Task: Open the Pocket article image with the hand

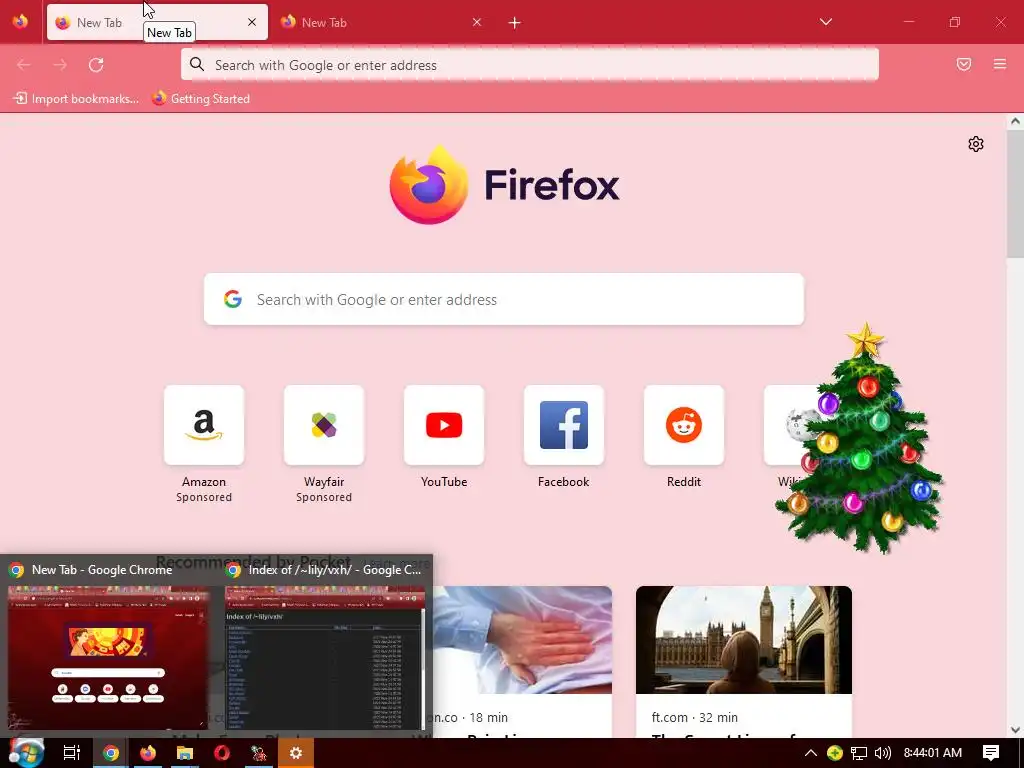Action: (x=522, y=640)
